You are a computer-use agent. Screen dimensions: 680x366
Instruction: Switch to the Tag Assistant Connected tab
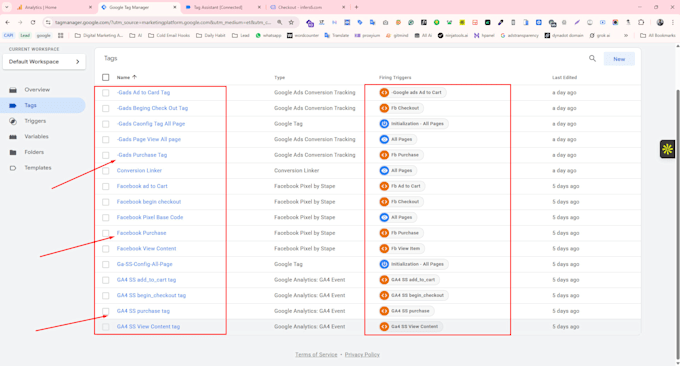[x=222, y=7]
